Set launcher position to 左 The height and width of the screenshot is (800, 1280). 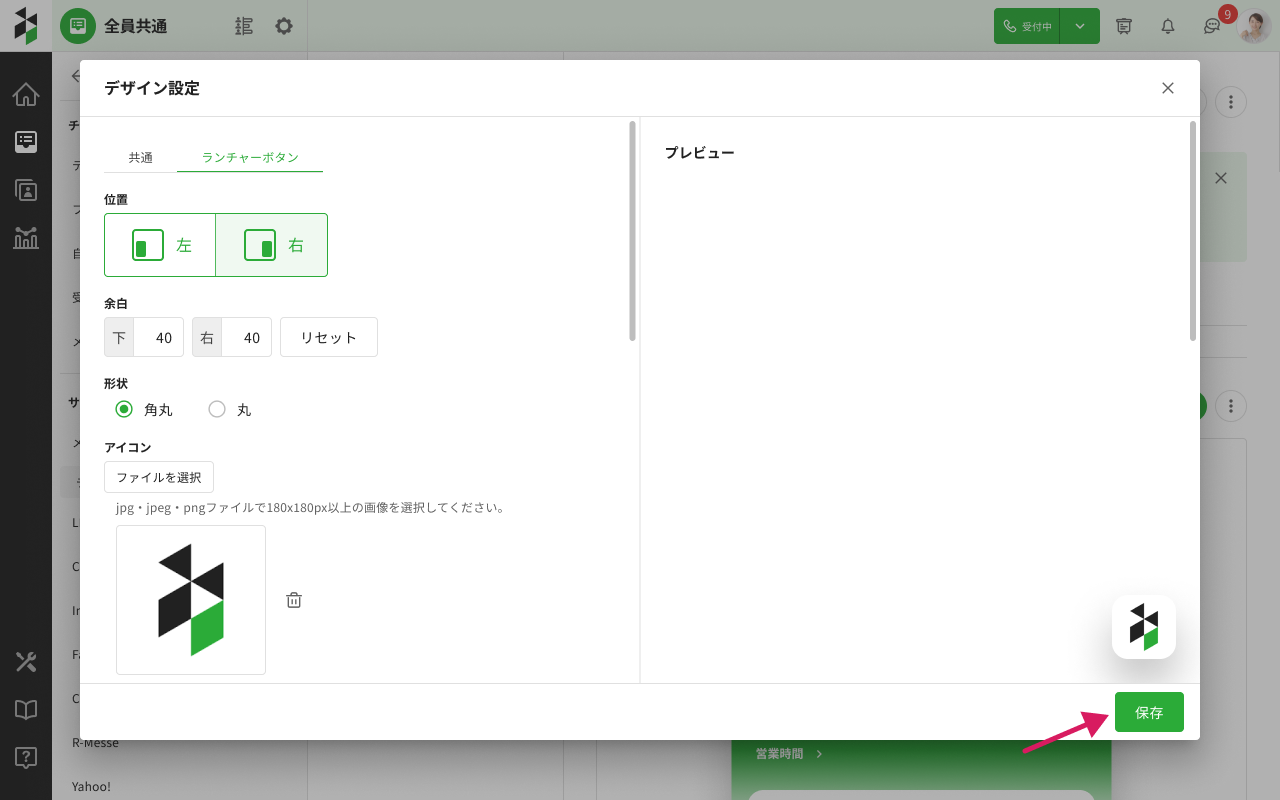click(x=160, y=245)
